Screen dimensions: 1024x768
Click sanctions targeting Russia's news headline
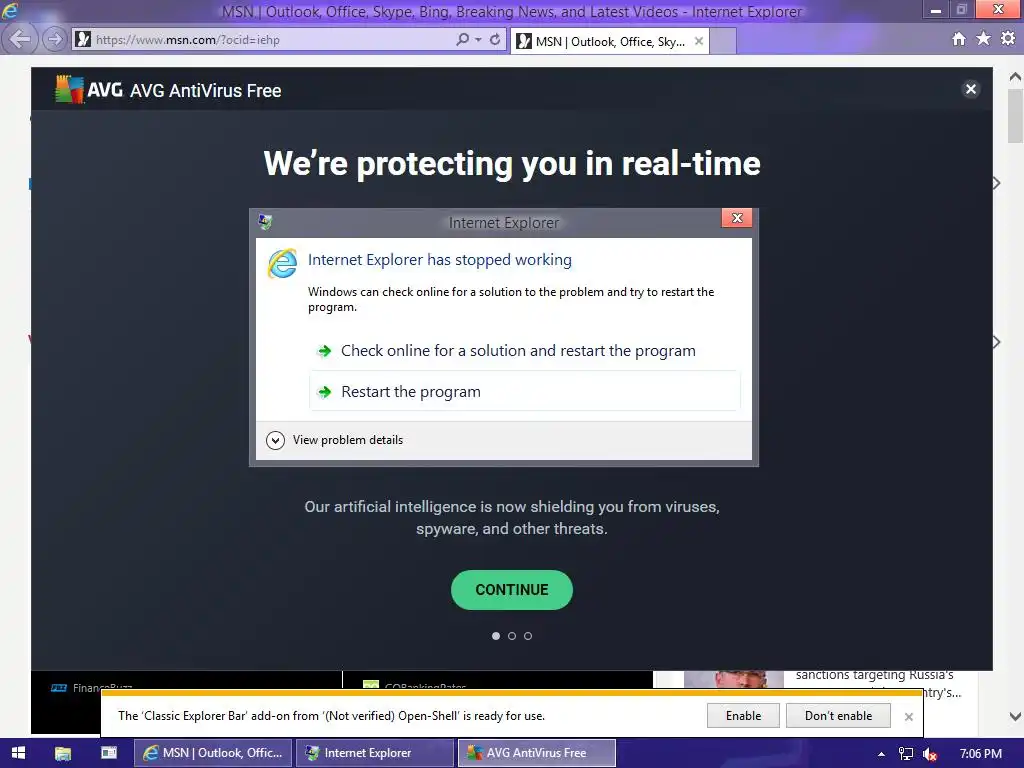(x=874, y=675)
